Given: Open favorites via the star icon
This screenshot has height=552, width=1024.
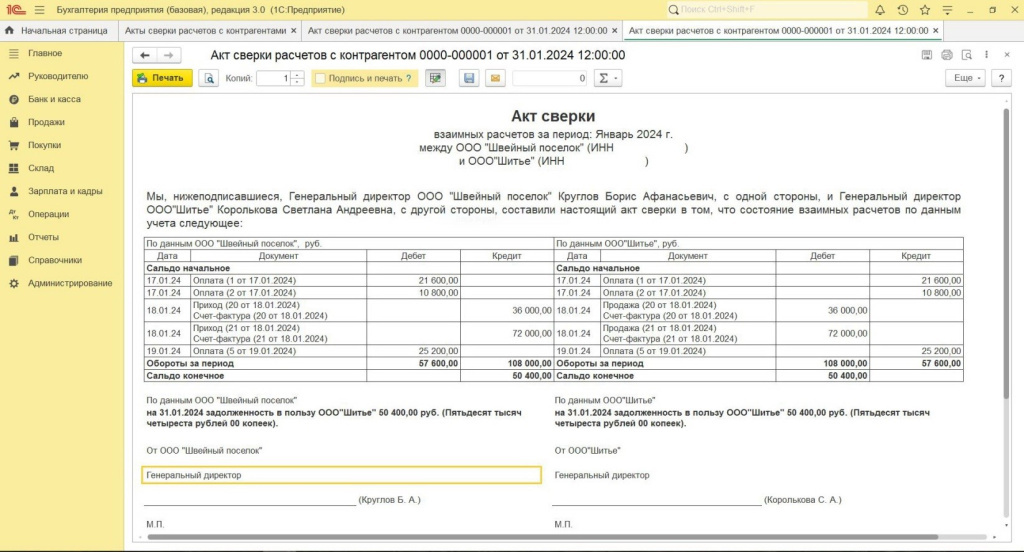Looking at the screenshot, I should pos(925,9).
